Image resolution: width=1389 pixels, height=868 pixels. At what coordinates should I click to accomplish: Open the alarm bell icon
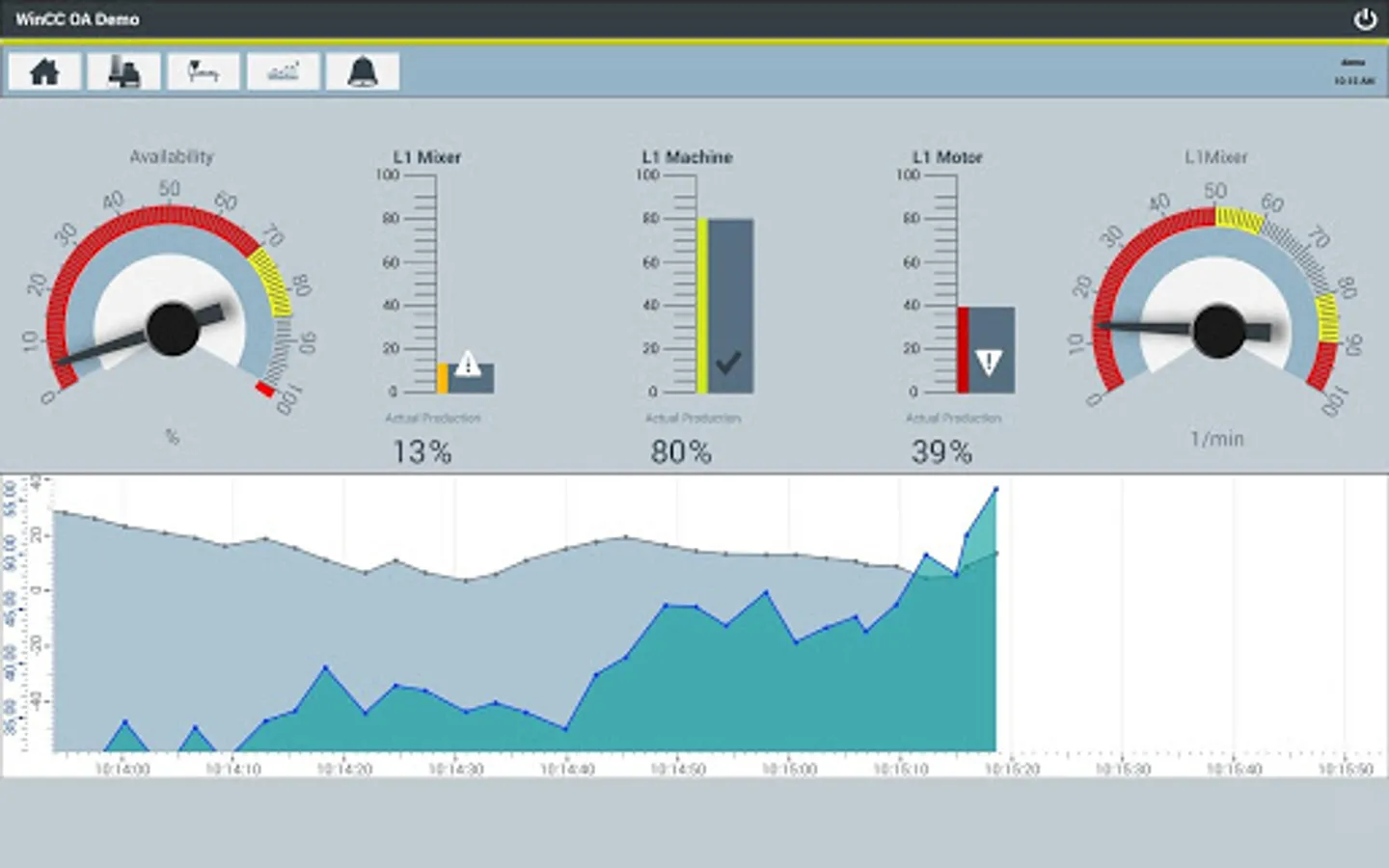pos(363,71)
